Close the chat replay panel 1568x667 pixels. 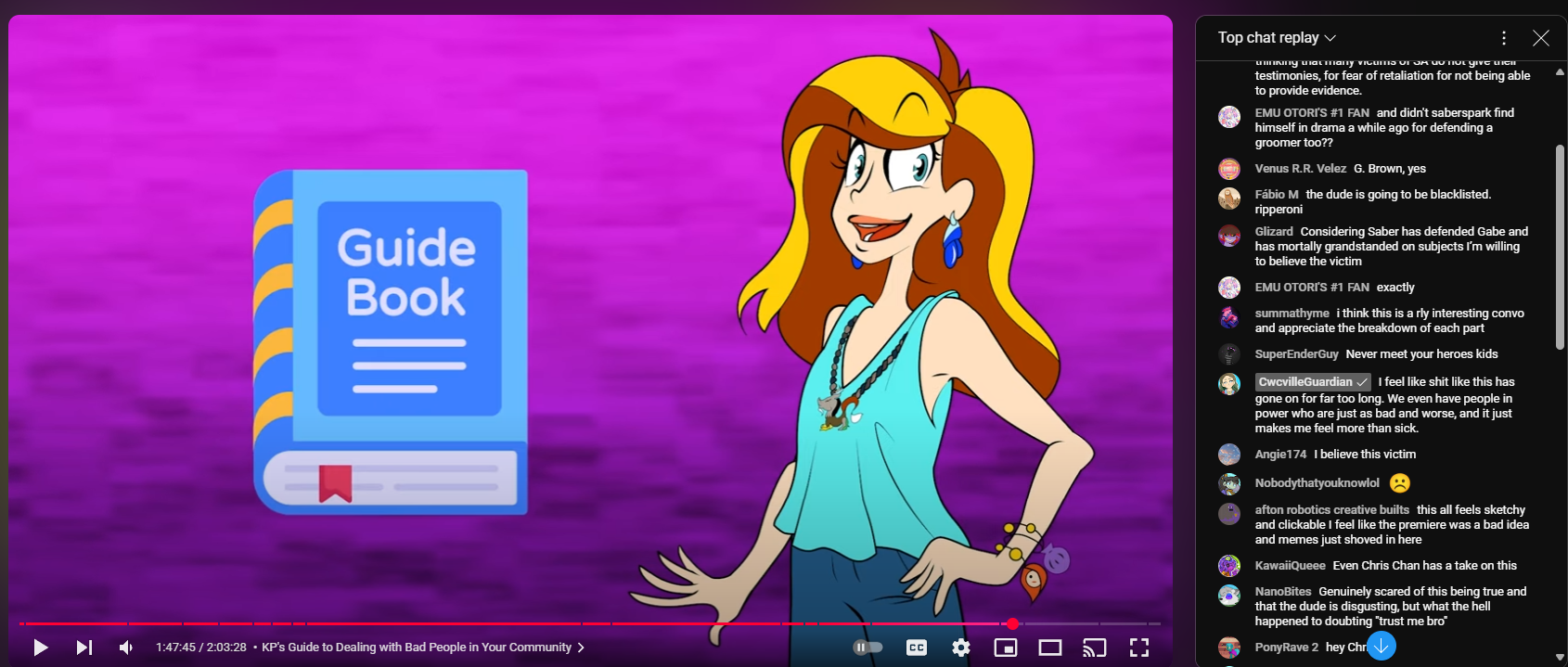click(1541, 38)
